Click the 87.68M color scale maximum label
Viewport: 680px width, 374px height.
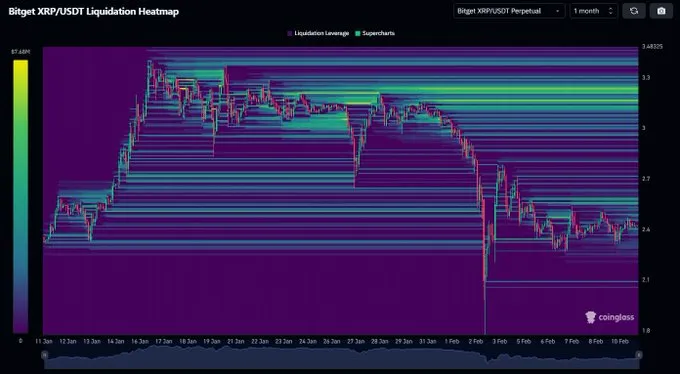[x=20, y=52]
